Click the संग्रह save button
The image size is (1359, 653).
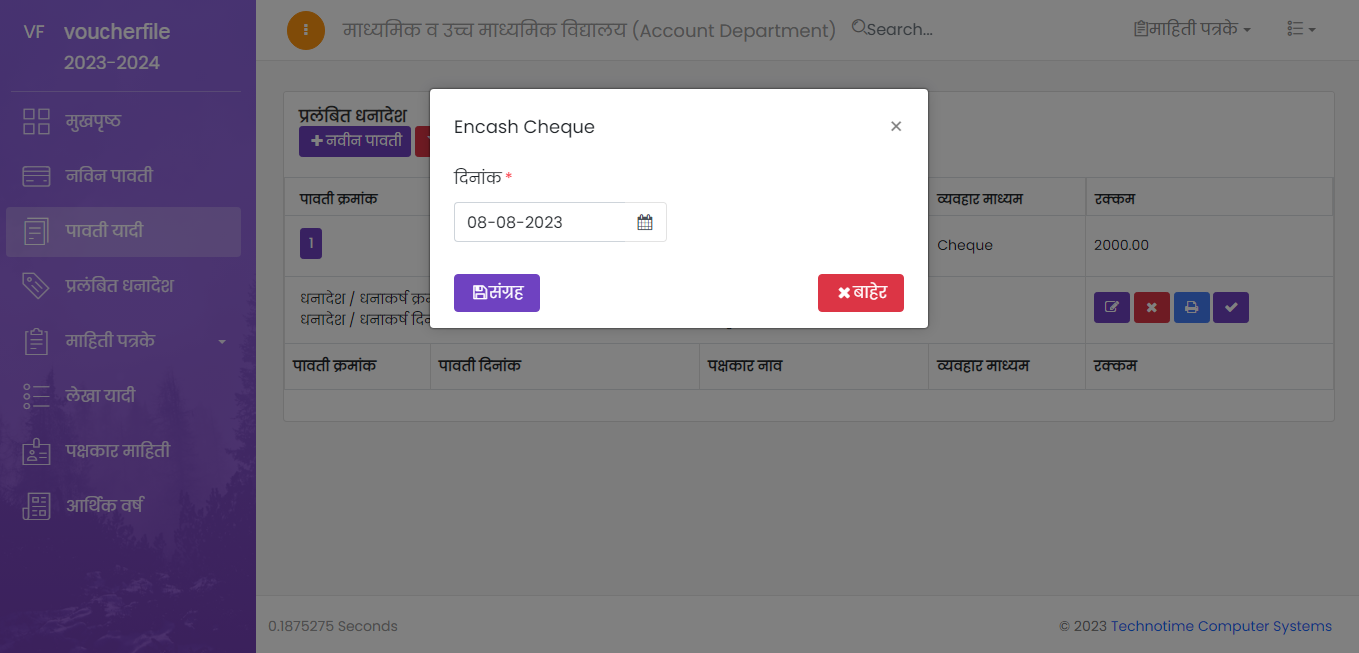pos(497,293)
